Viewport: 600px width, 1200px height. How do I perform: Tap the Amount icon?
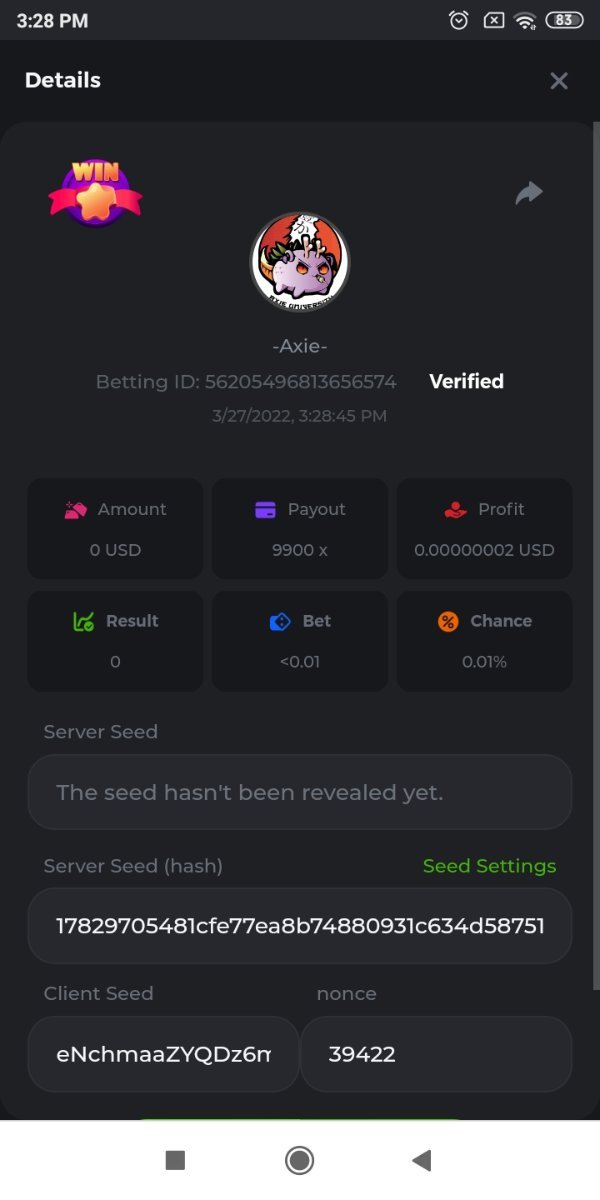[76, 510]
